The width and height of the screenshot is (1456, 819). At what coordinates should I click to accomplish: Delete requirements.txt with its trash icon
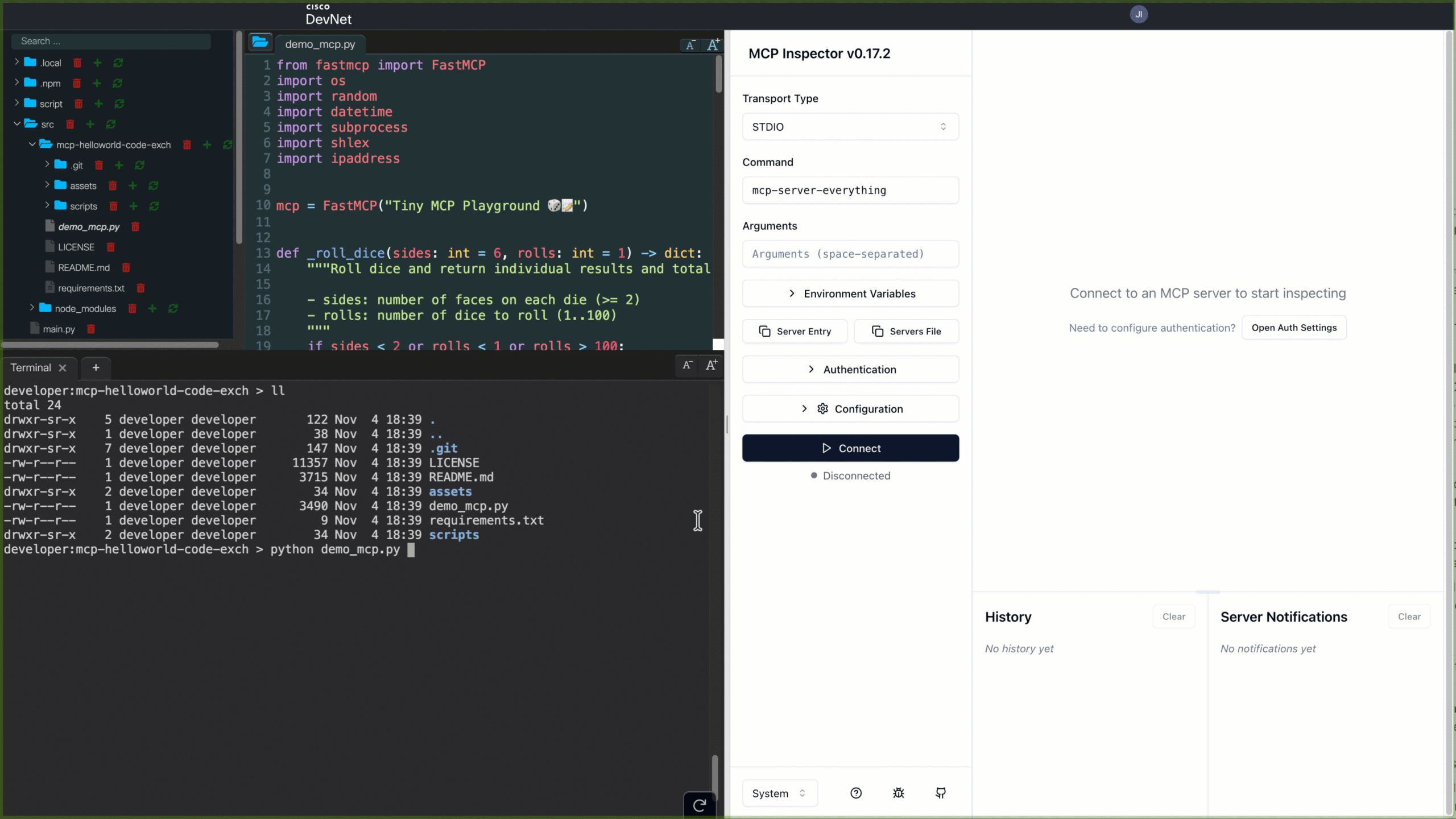(x=140, y=288)
